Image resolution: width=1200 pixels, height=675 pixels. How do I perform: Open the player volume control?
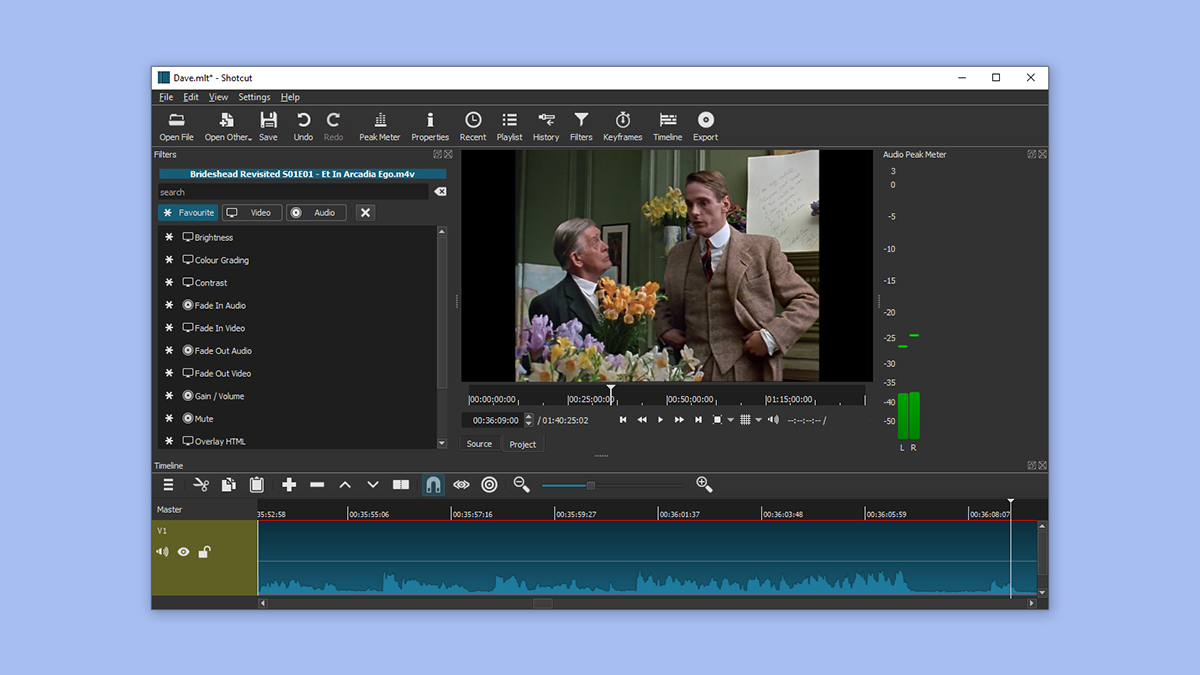point(773,420)
